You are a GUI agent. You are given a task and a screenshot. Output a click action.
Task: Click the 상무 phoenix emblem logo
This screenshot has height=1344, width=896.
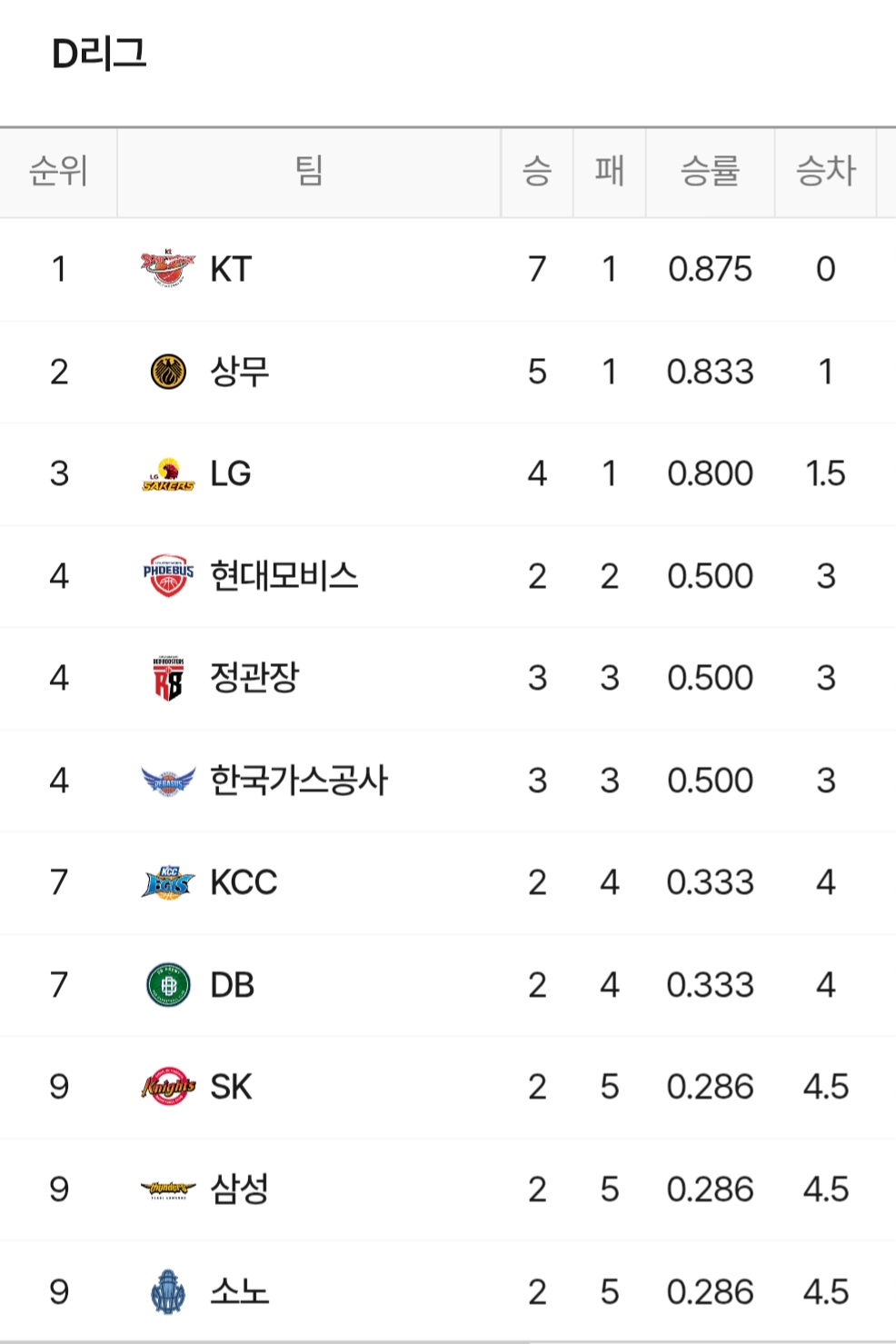(168, 372)
